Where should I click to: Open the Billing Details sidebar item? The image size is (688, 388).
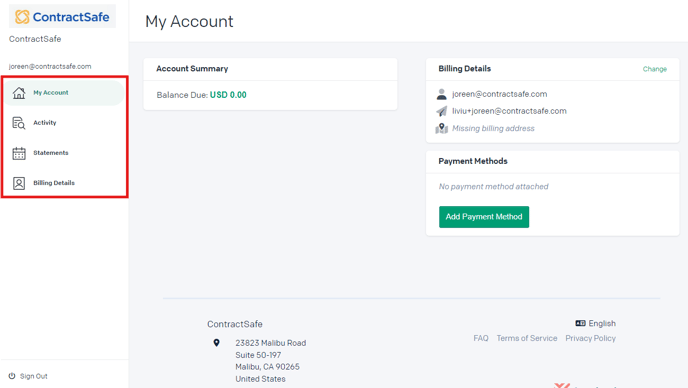(x=64, y=183)
